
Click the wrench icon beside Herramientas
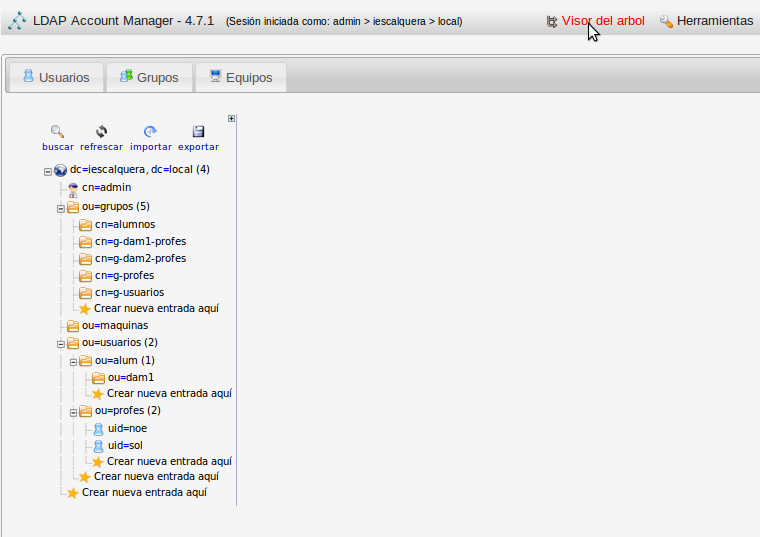[666, 21]
